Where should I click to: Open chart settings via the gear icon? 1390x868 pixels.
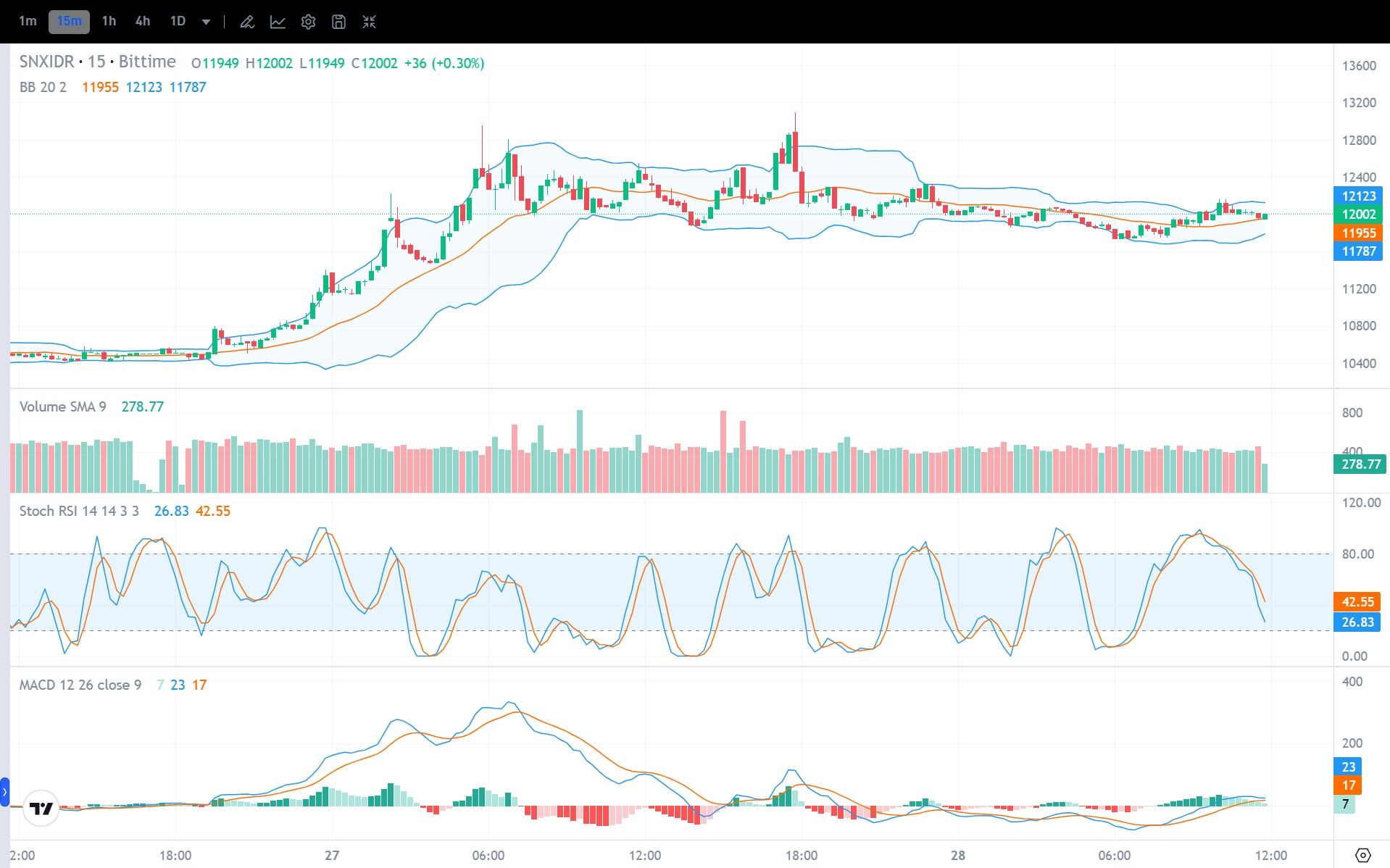308,21
